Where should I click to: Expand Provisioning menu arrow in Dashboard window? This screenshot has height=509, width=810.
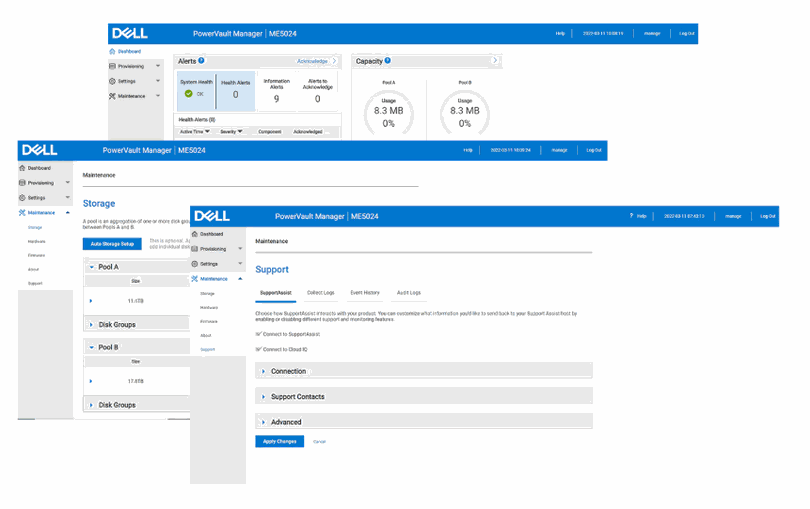click(x=158, y=66)
